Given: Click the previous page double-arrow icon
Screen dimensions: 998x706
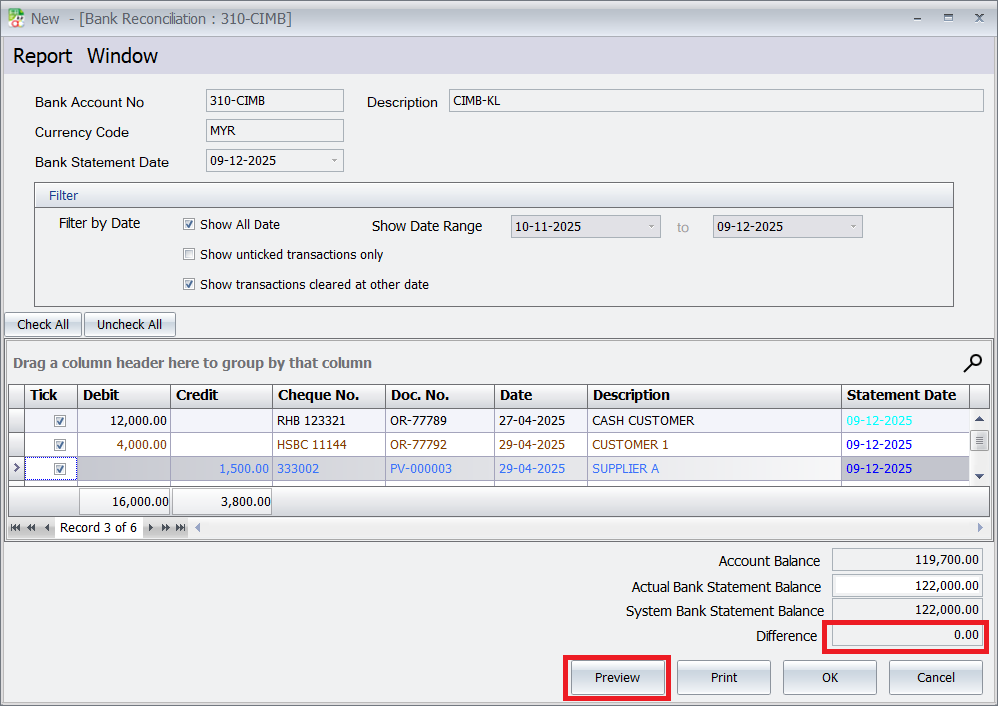Looking at the screenshot, I should [31, 527].
